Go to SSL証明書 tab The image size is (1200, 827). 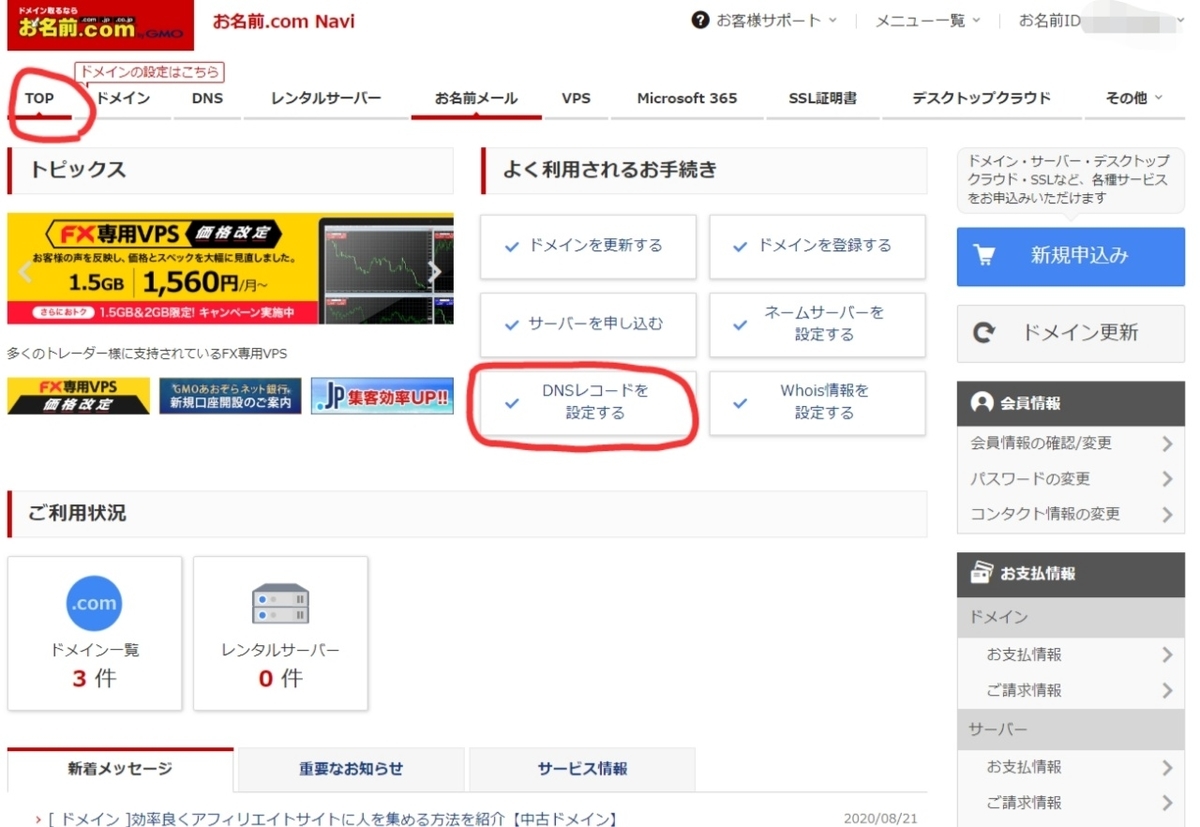[x=822, y=98]
